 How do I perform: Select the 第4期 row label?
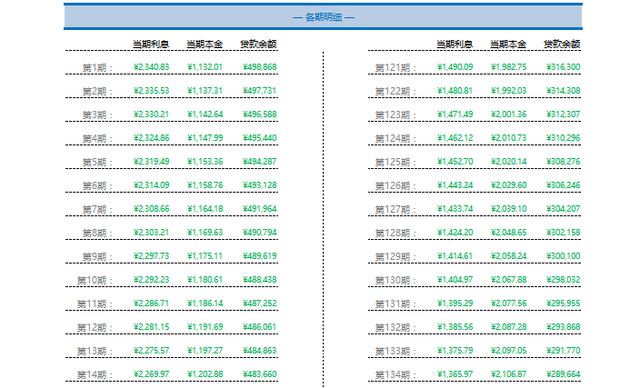click(98, 138)
